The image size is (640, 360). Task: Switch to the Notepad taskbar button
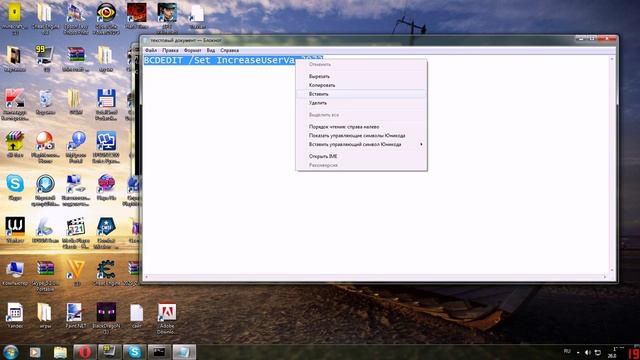(x=184, y=352)
